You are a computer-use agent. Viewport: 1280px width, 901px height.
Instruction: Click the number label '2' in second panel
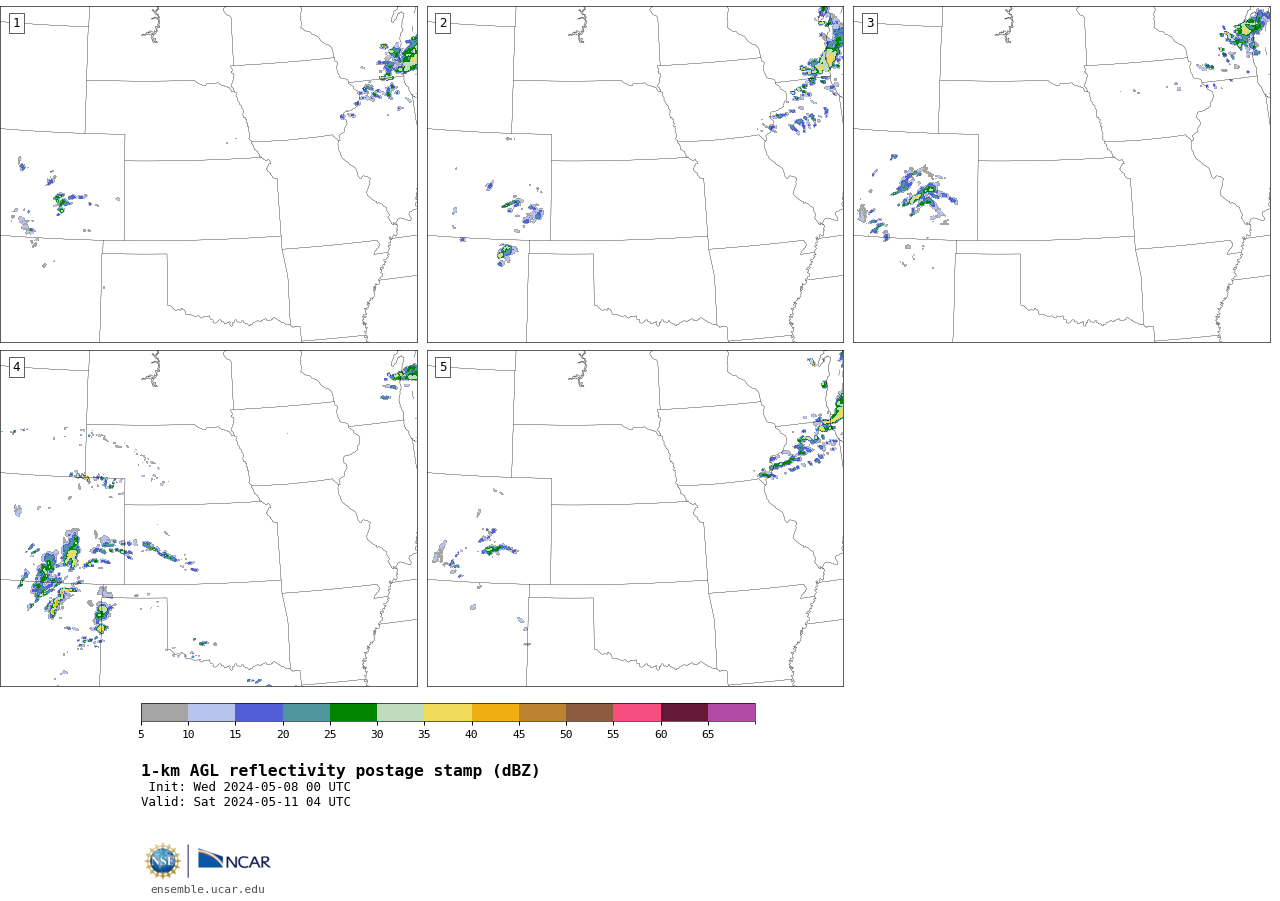point(443,23)
